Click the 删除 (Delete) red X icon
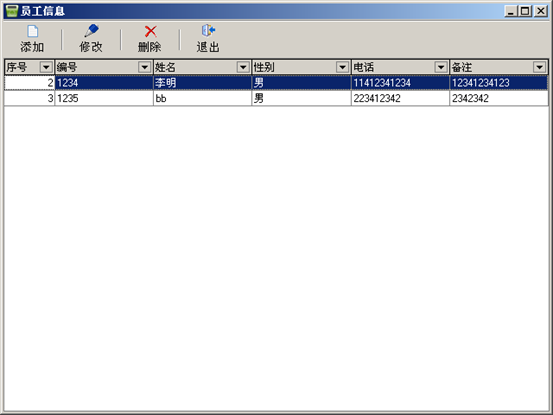This screenshot has height=415, width=553. click(x=151, y=31)
